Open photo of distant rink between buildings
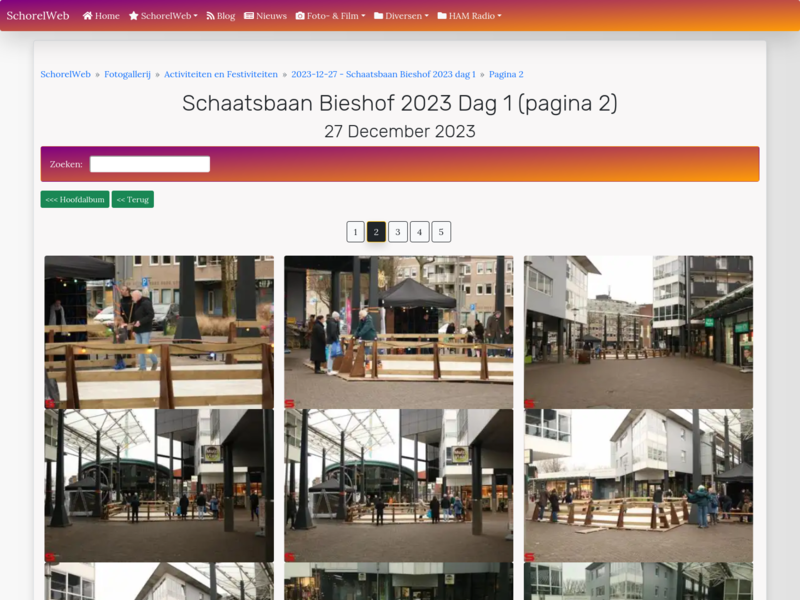 (638, 332)
